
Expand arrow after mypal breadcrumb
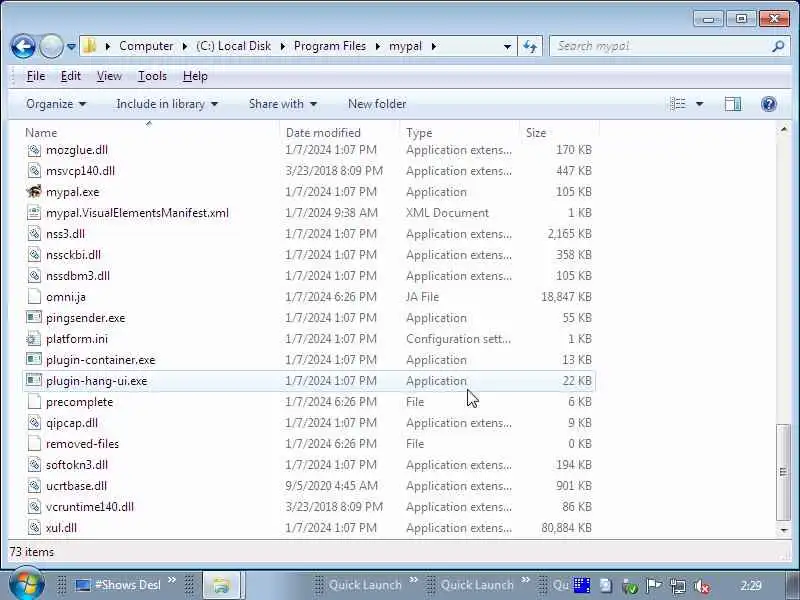pyautogui.click(x=434, y=46)
